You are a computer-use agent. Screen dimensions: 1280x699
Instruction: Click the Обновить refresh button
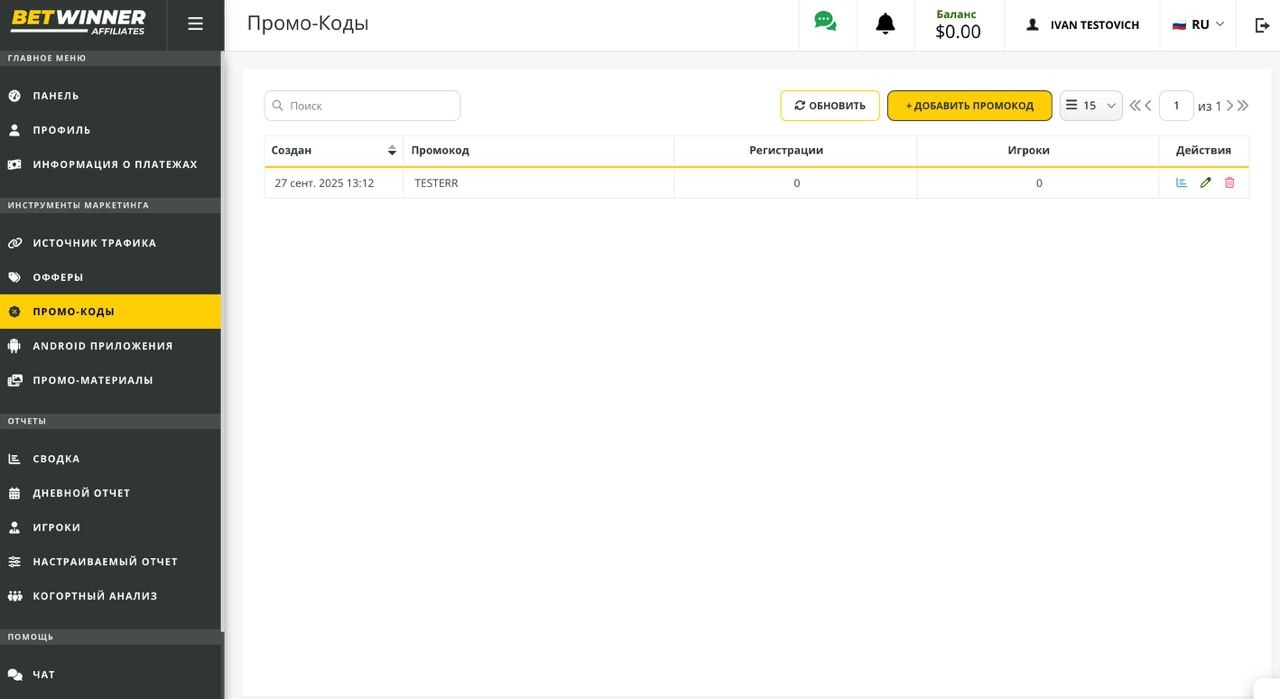tap(830, 104)
